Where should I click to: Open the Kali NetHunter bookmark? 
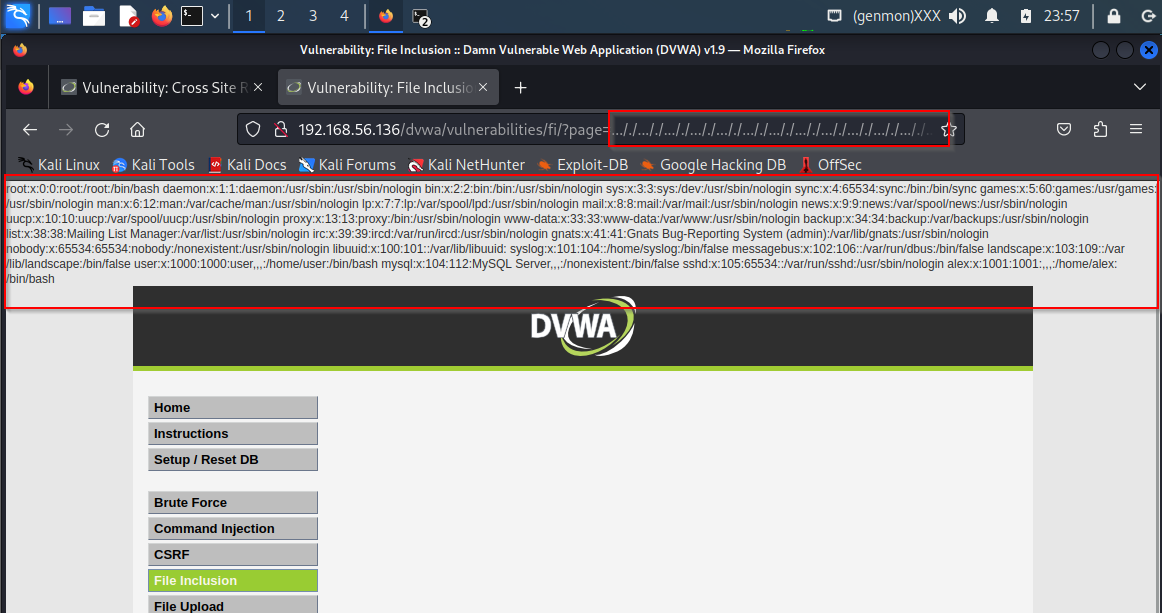click(x=466, y=165)
